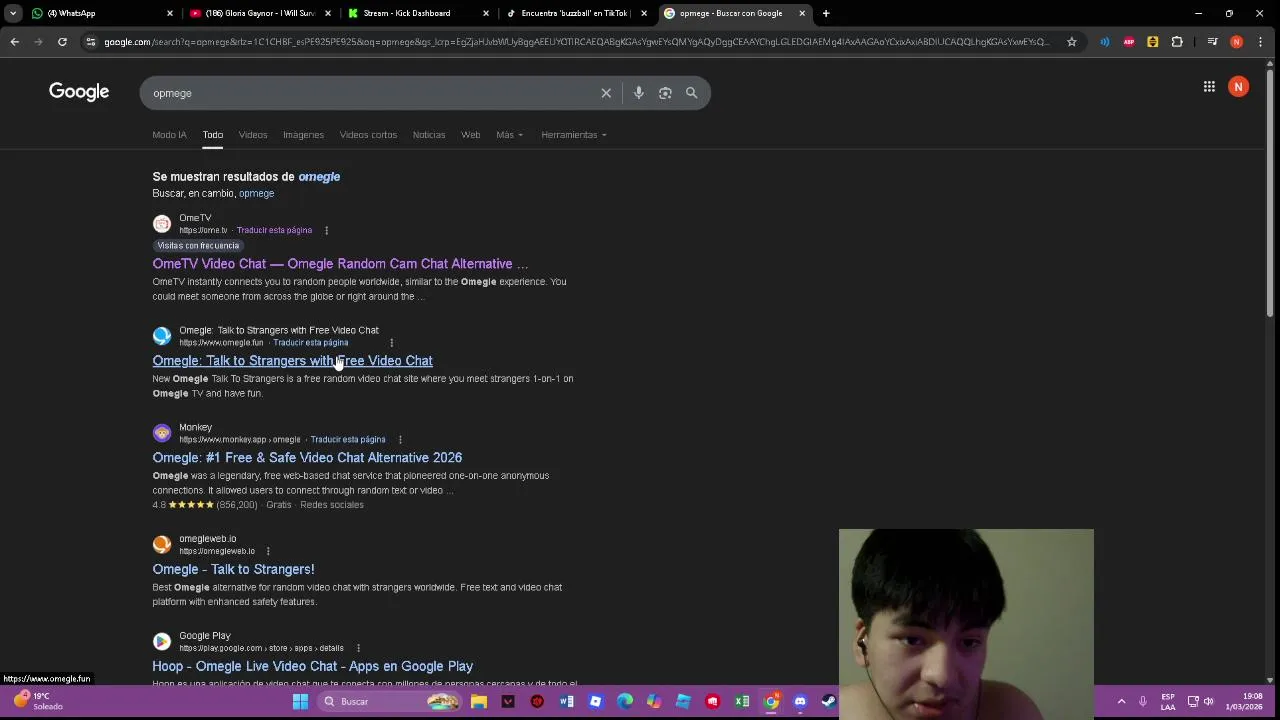Go back to the previous page

coord(14,42)
